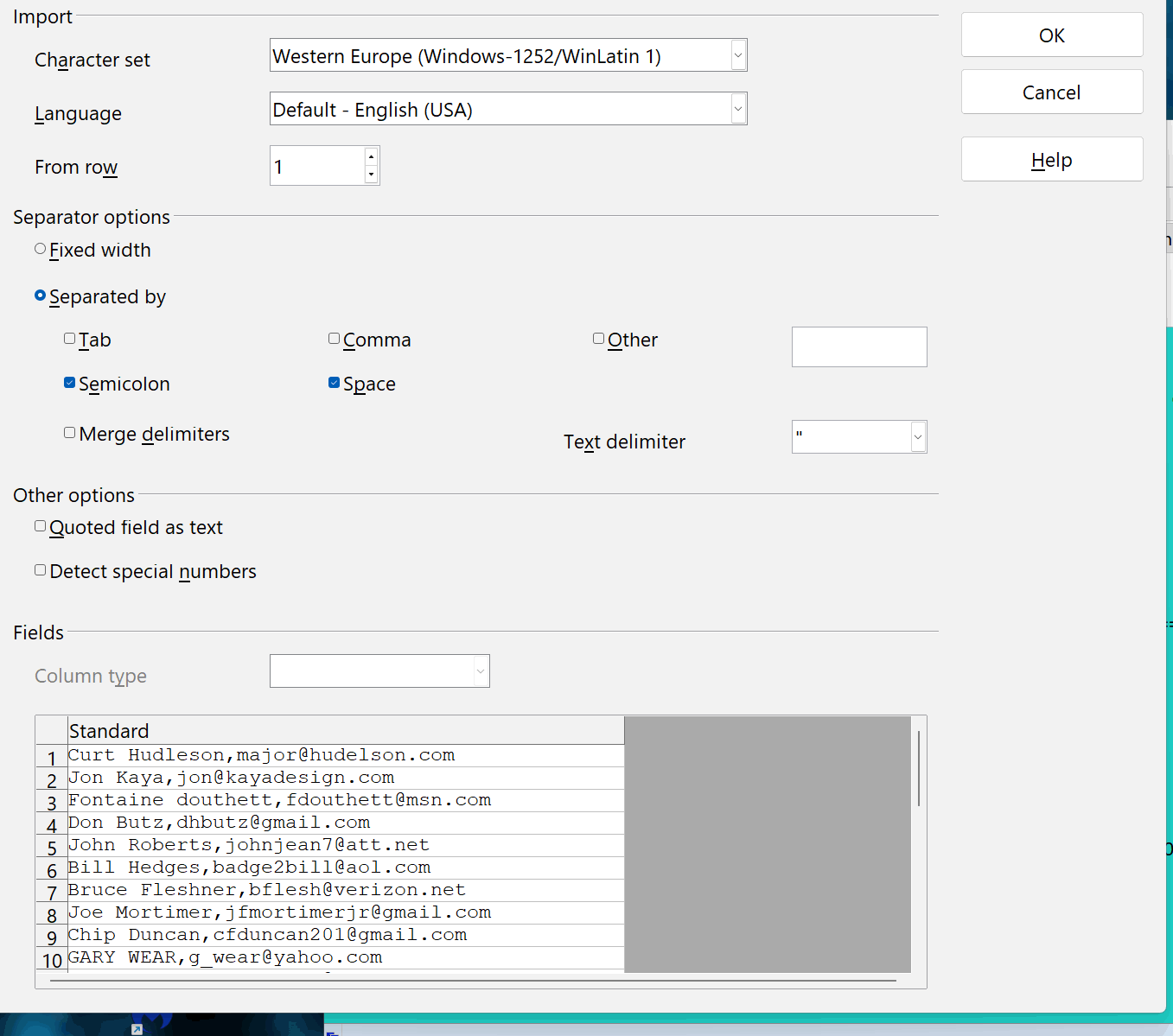Uncheck the Space separator

(335, 383)
